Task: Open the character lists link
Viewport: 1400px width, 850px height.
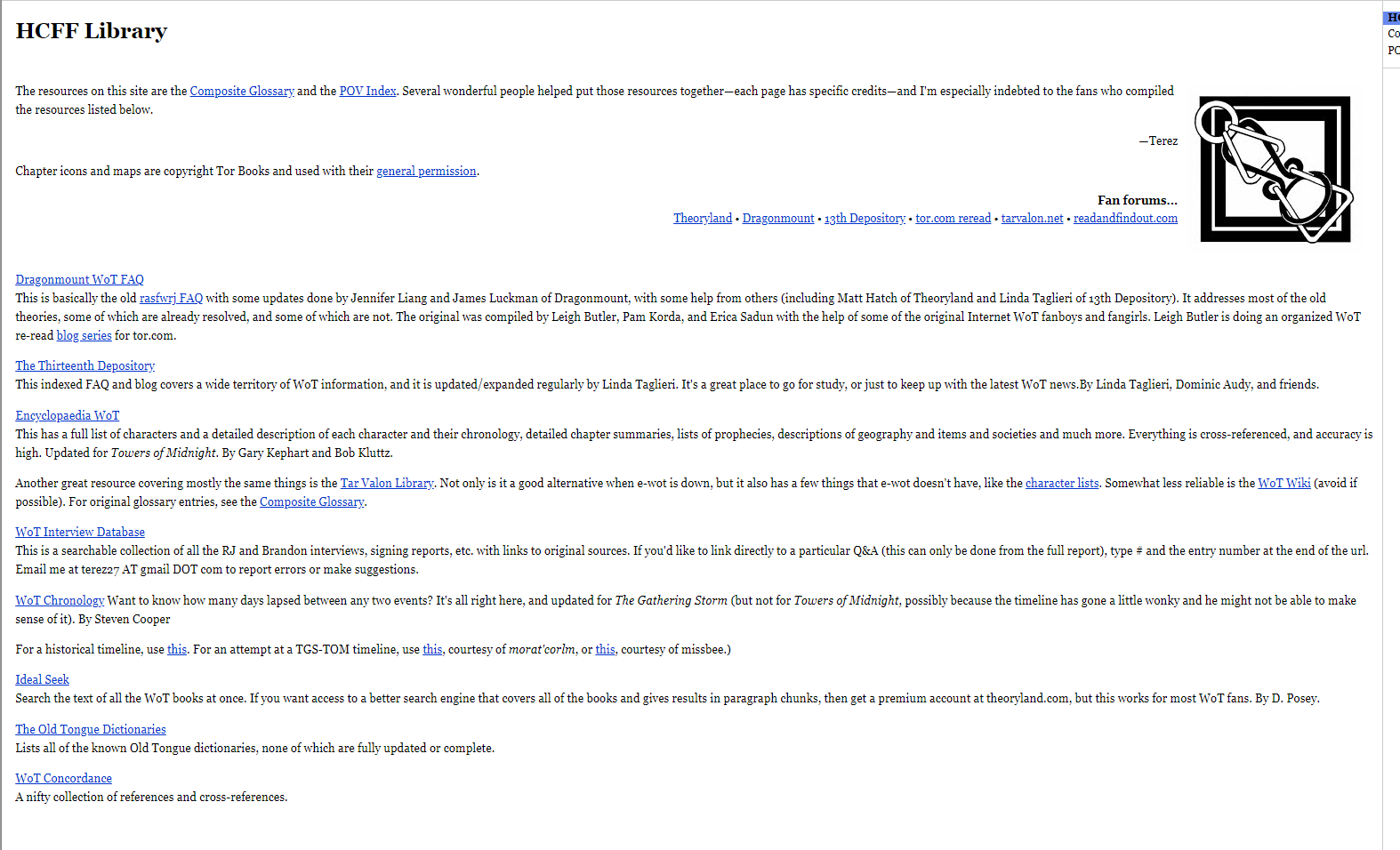Action: 1062,483
